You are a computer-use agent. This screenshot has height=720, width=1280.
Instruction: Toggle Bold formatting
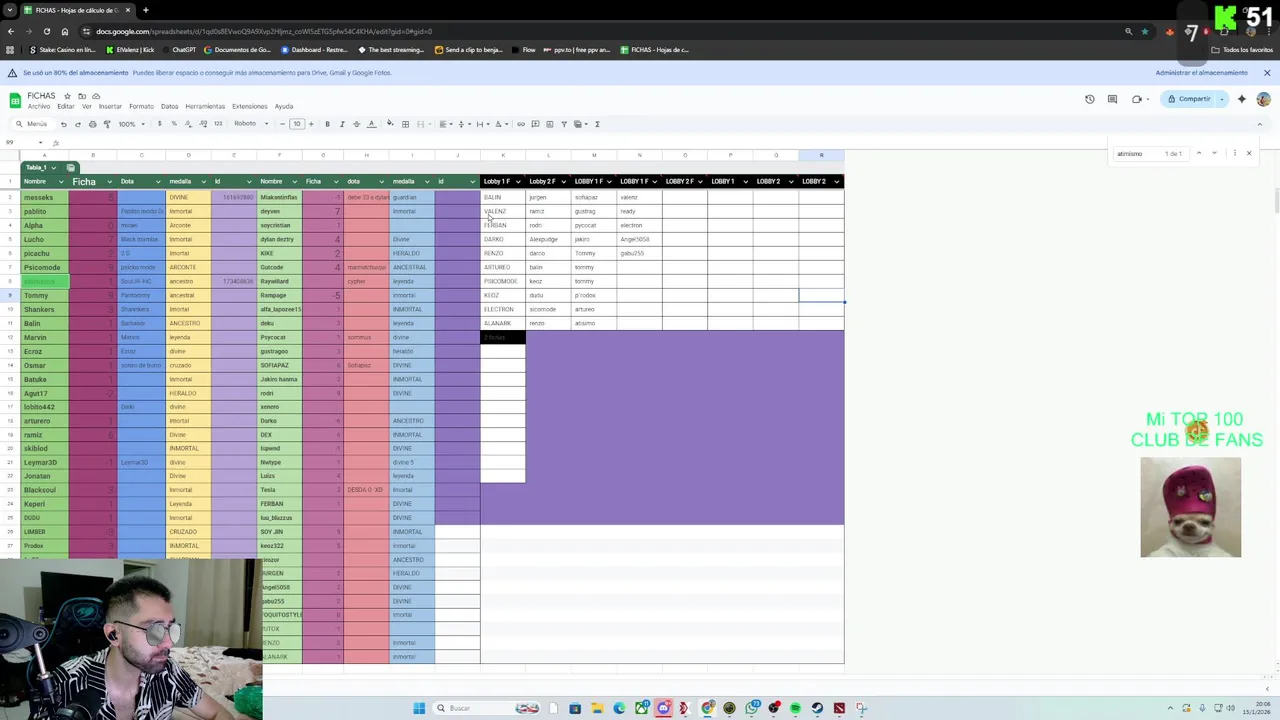click(x=327, y=124)
